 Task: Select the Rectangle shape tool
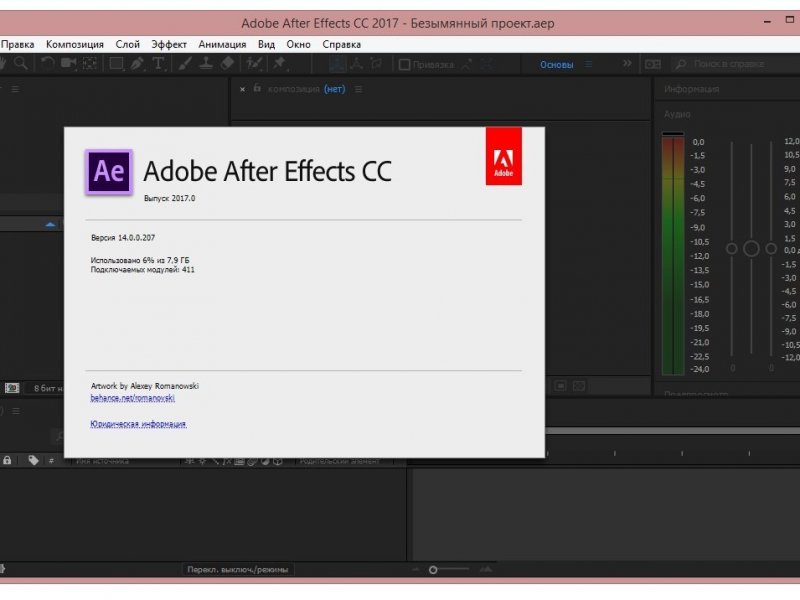pyautogui.click(x=116, y=64)
